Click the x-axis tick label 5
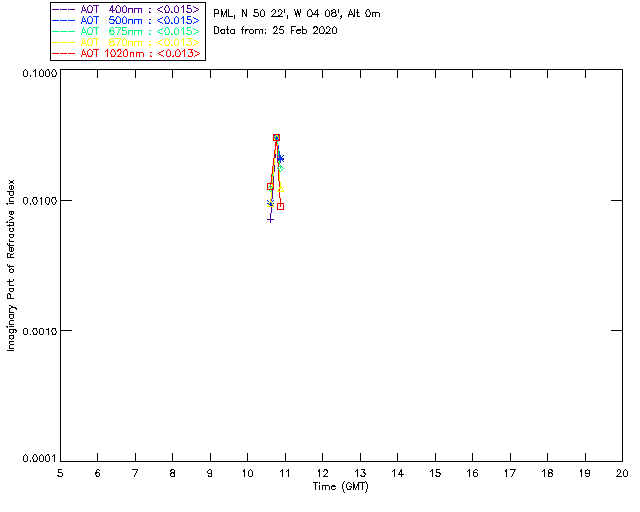This screenshot has width=640, height=512. click(60, 473)
